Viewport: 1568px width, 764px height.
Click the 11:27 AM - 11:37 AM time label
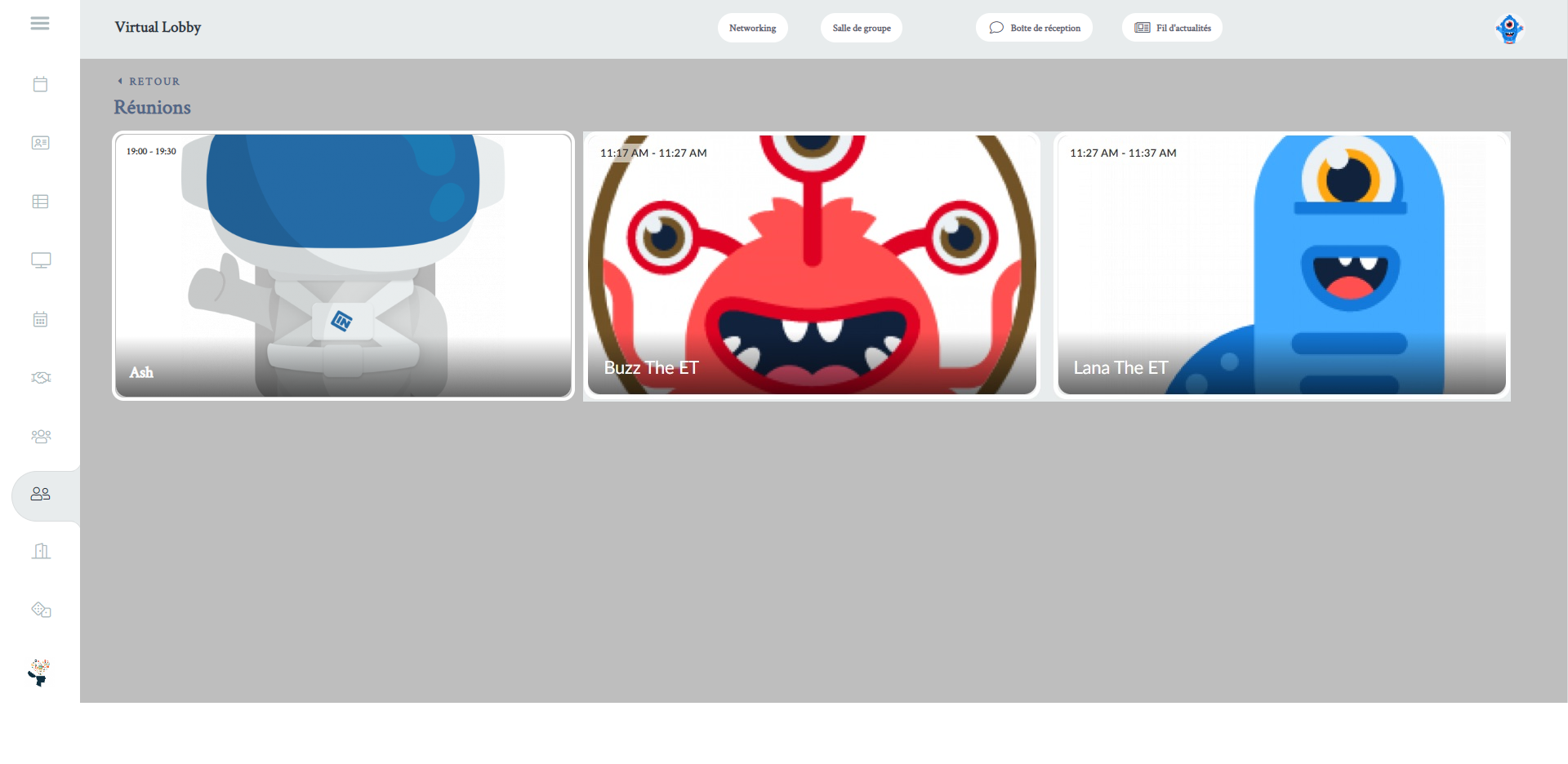coord(1123,153)
